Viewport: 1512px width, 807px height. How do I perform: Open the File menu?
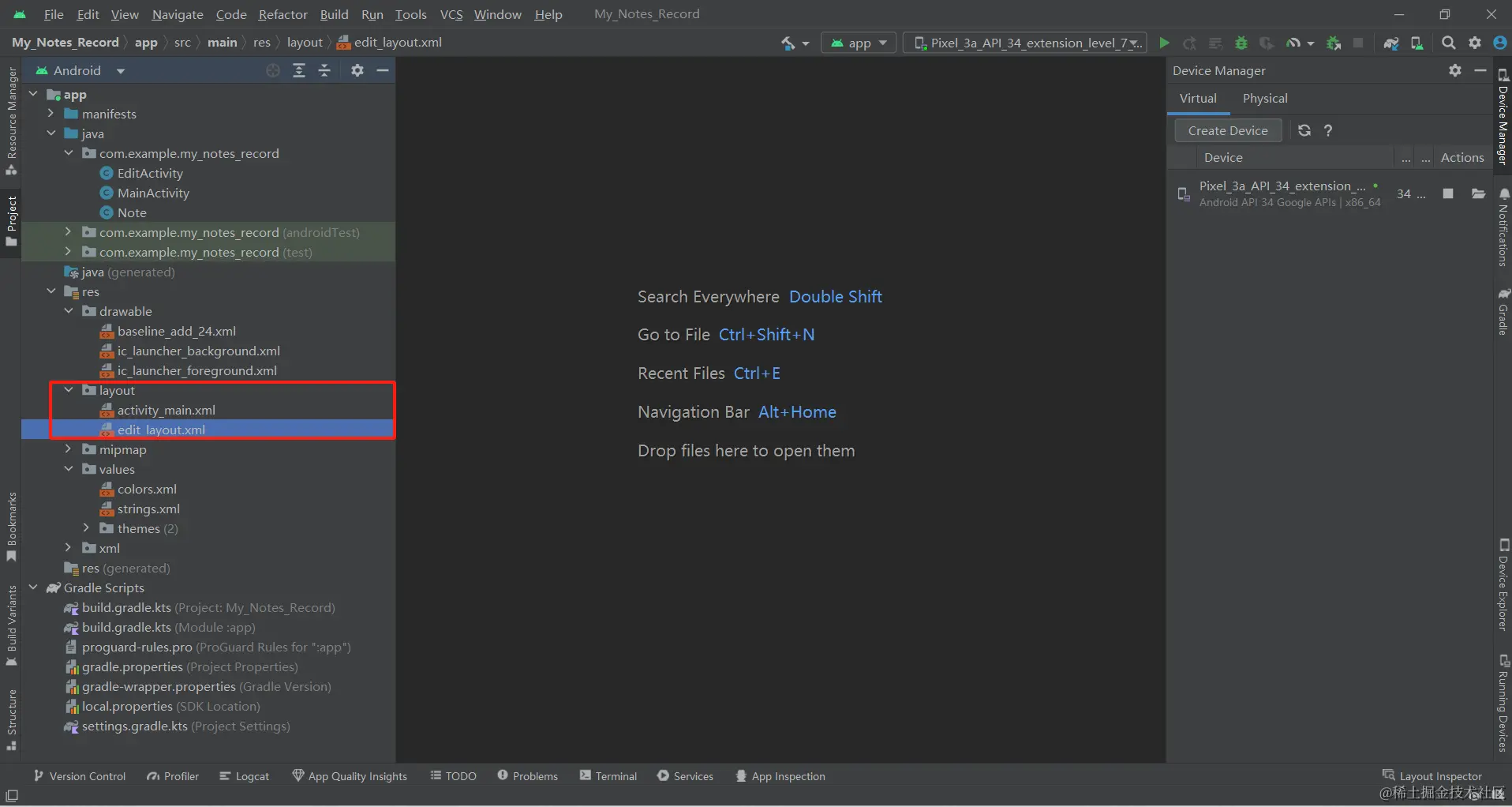coord(54,14)
